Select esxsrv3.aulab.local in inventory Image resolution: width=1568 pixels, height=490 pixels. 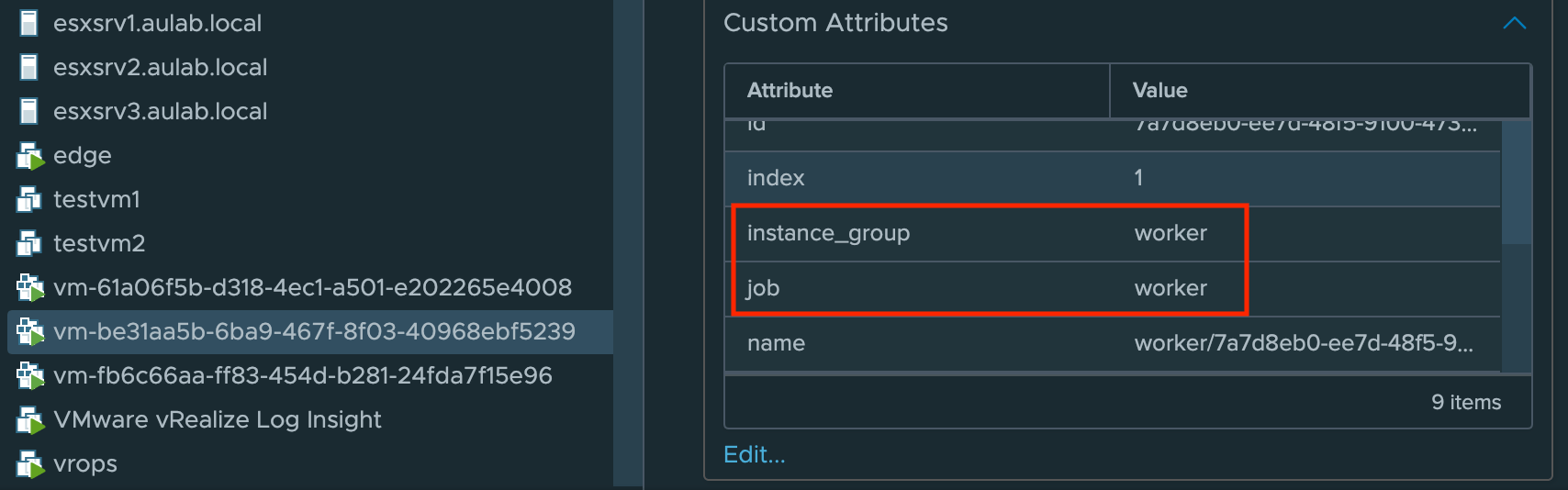point(160,111)
